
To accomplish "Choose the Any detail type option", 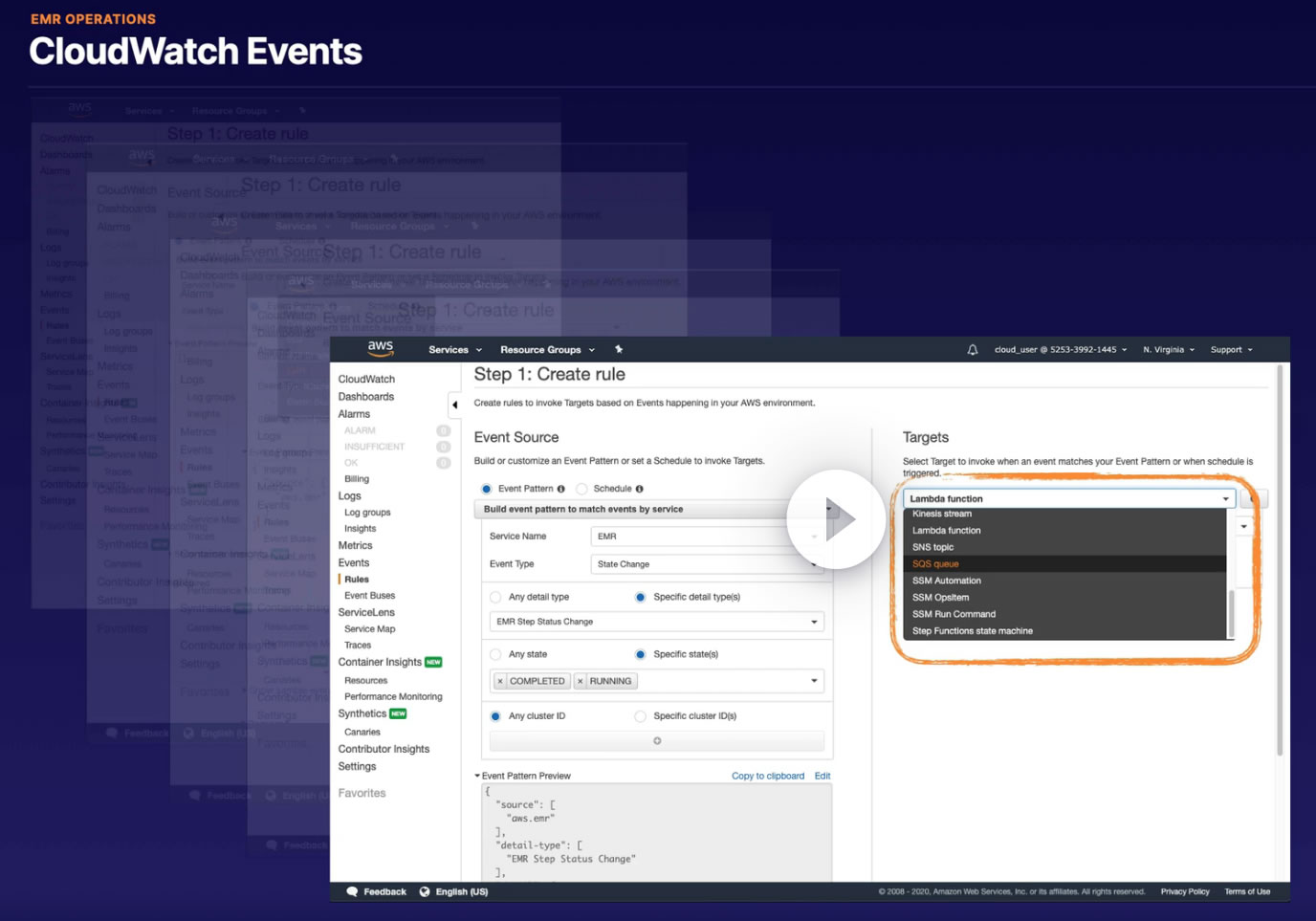I will pyautogui.click(x=495, y=597).
